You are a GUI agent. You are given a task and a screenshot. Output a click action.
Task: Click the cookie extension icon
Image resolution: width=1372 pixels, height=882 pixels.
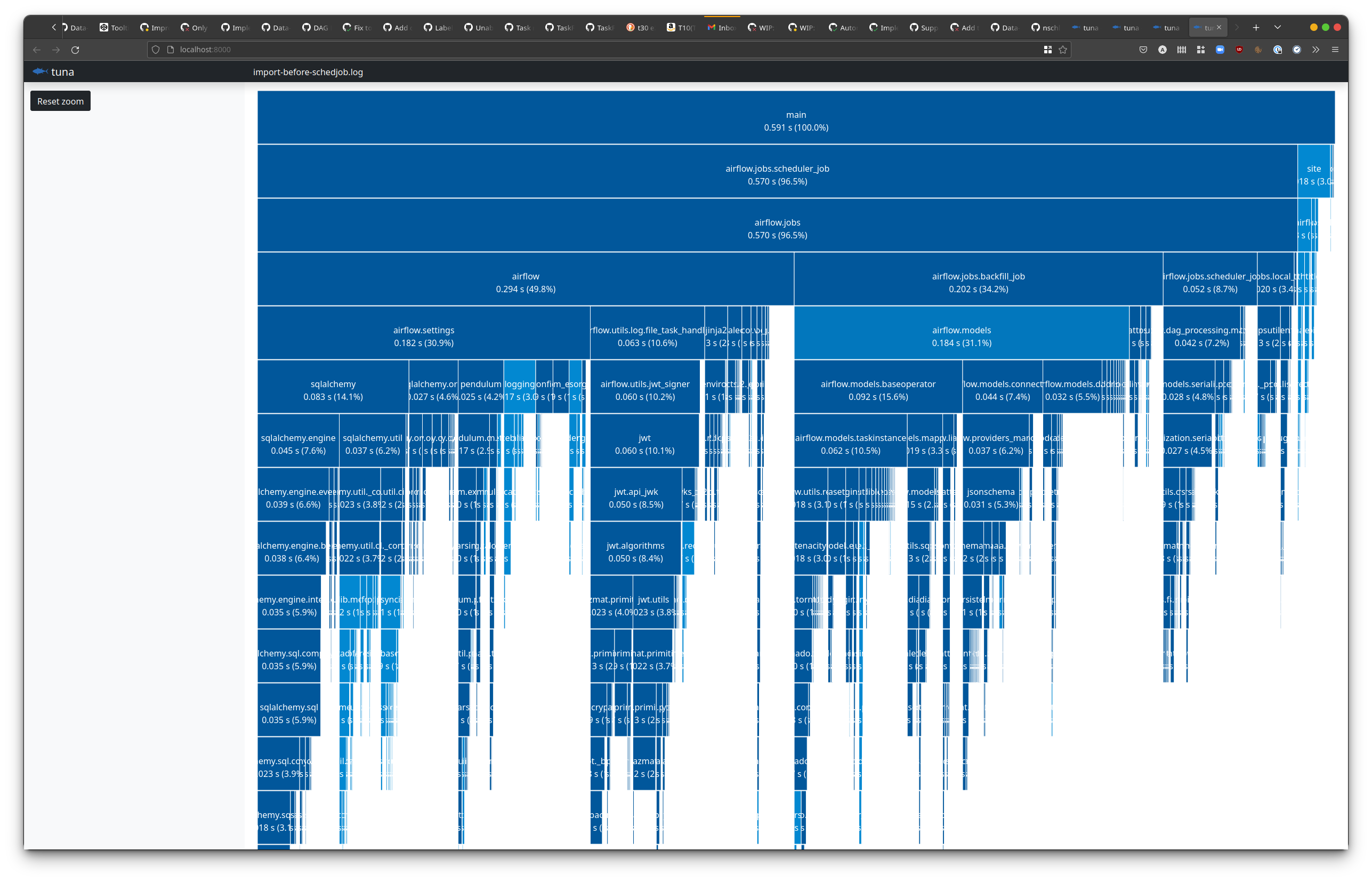(x=1258, y=50)
